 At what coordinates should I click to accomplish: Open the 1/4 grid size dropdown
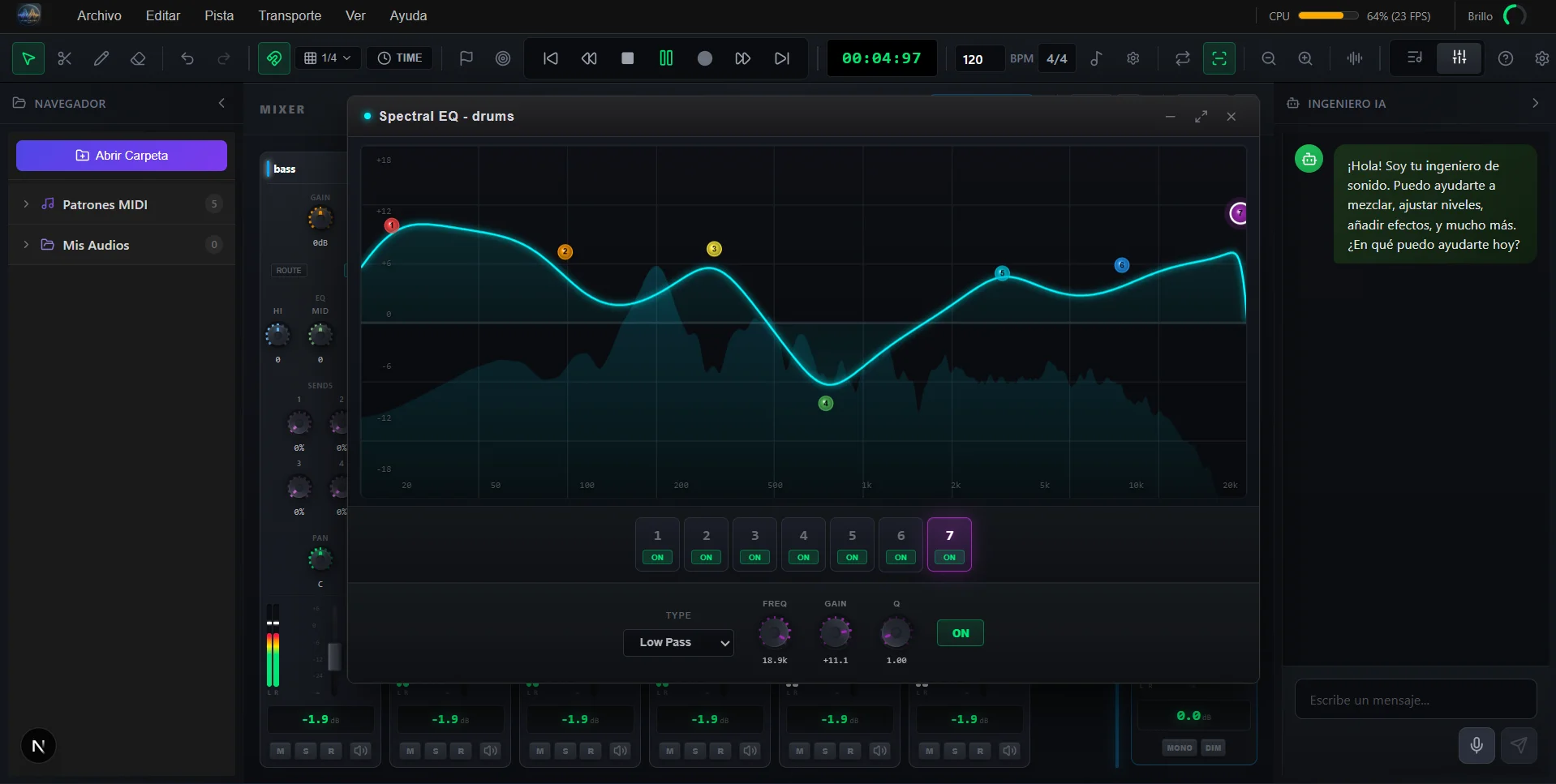click(x=328, y=58)
